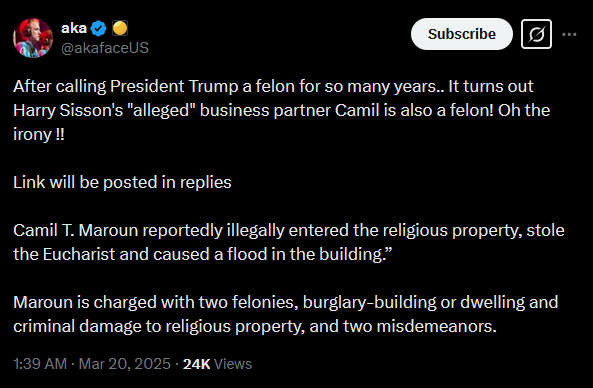
Task: Open Grok actions via the slashed-circle icon
Action: point(536,34)
